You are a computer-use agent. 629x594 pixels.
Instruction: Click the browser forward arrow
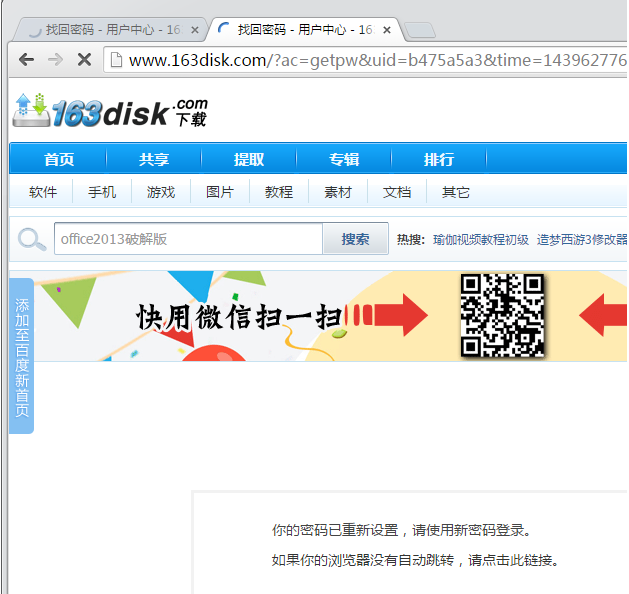coord(55,60)
